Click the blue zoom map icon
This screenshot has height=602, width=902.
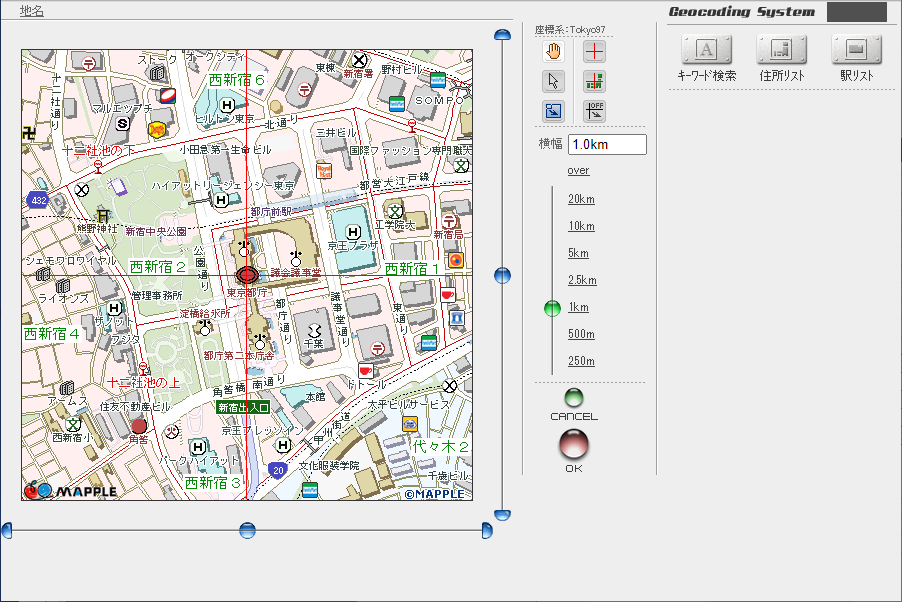click(x=553, y=111)
